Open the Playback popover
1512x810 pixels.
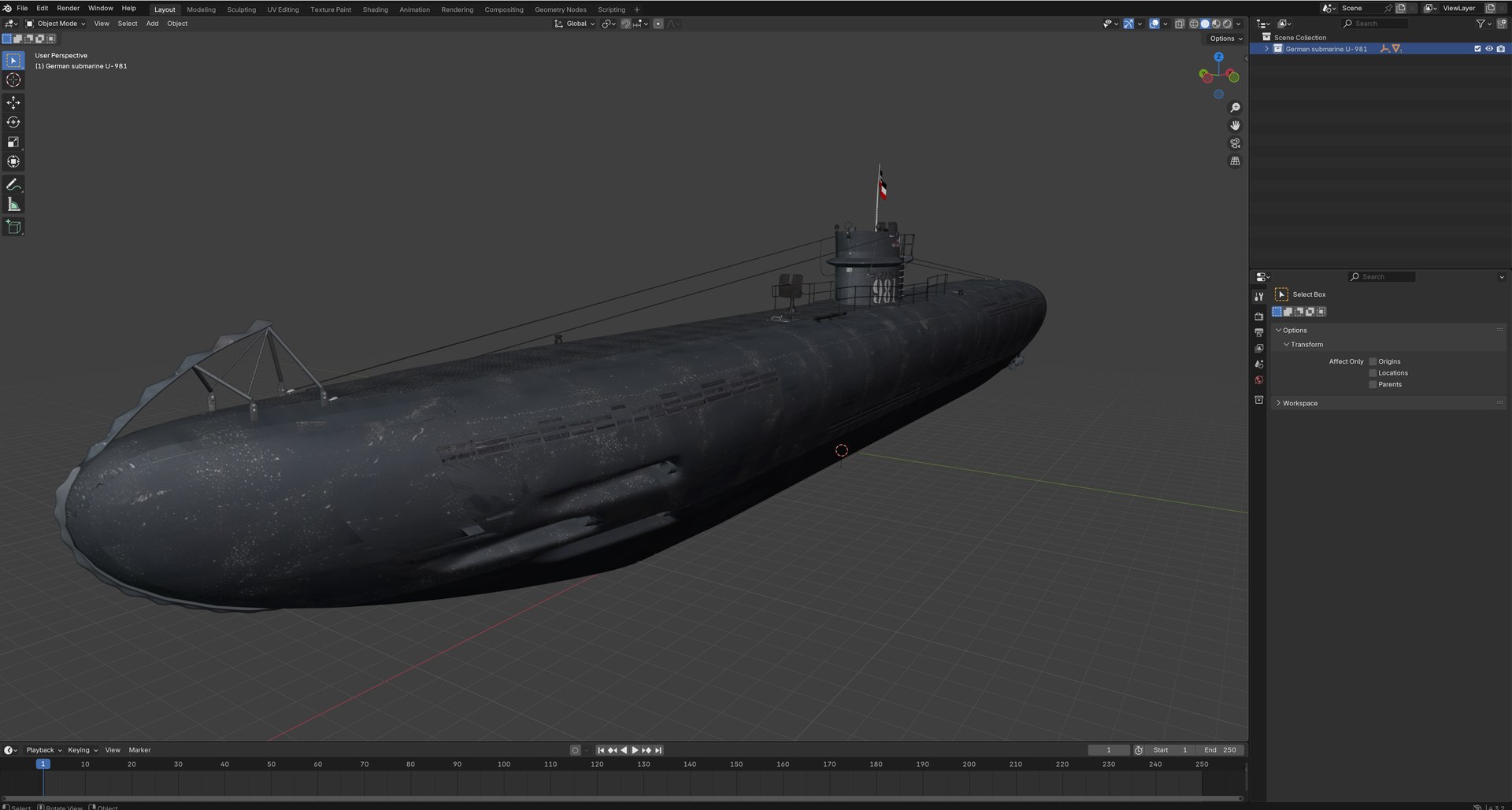point(43,750)
